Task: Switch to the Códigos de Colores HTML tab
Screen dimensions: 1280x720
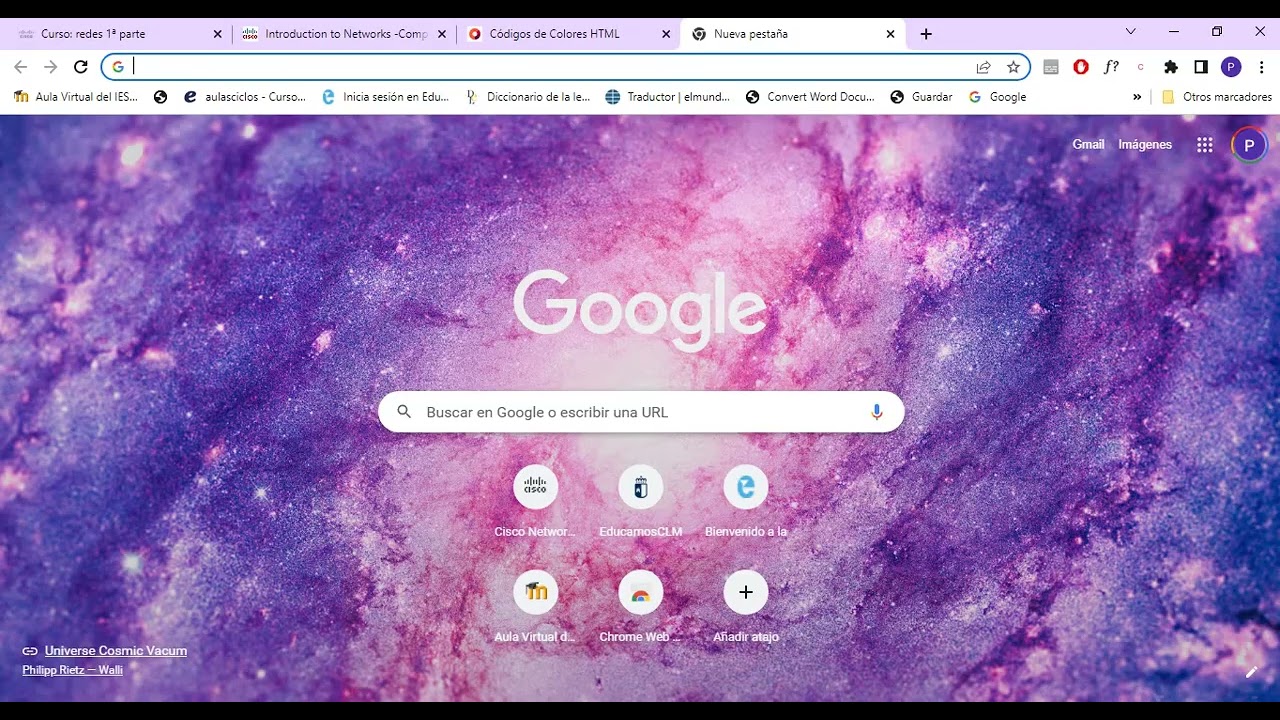Action: click(x=568, y=34)
